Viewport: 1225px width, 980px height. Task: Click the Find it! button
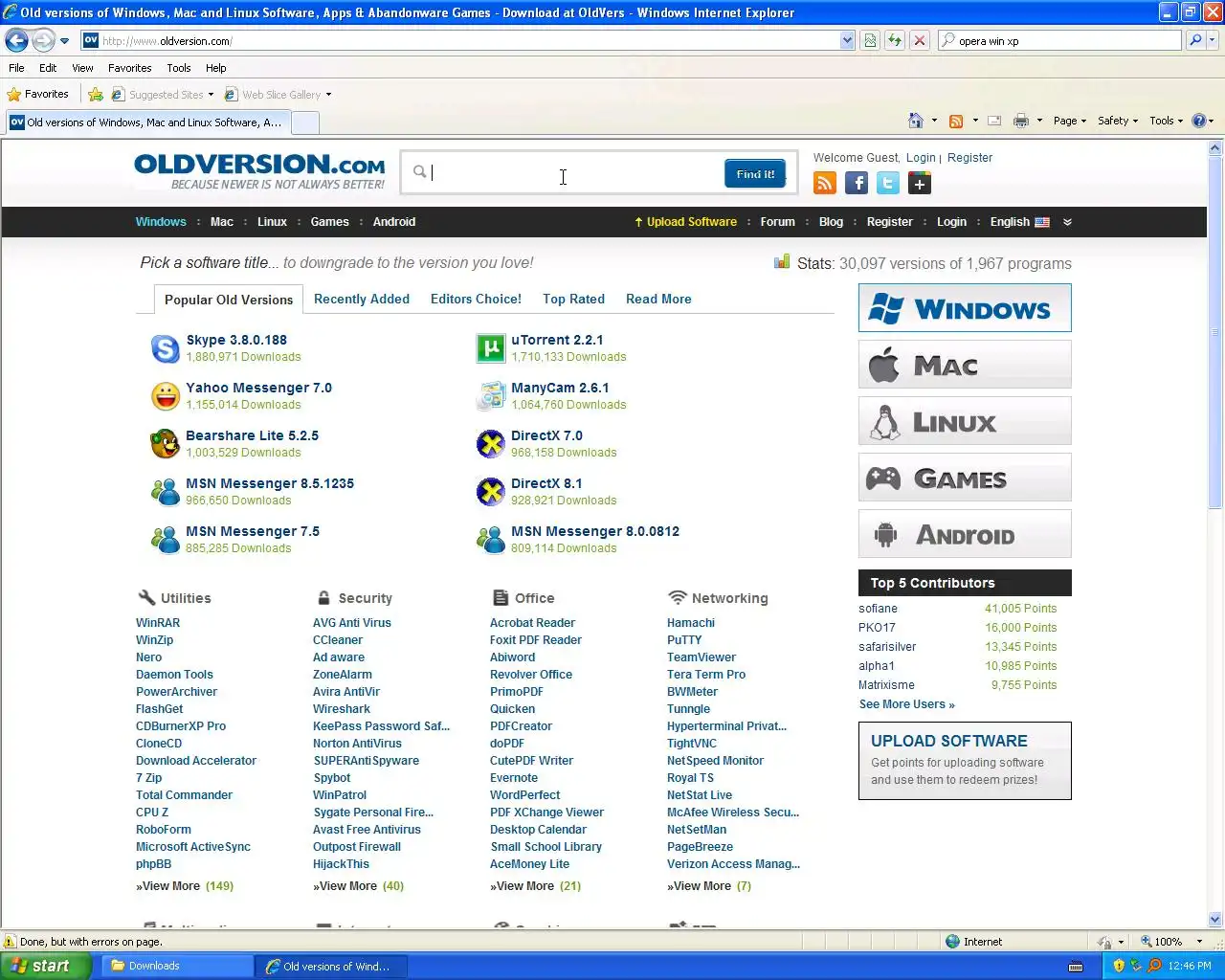(x=755, y=173)
